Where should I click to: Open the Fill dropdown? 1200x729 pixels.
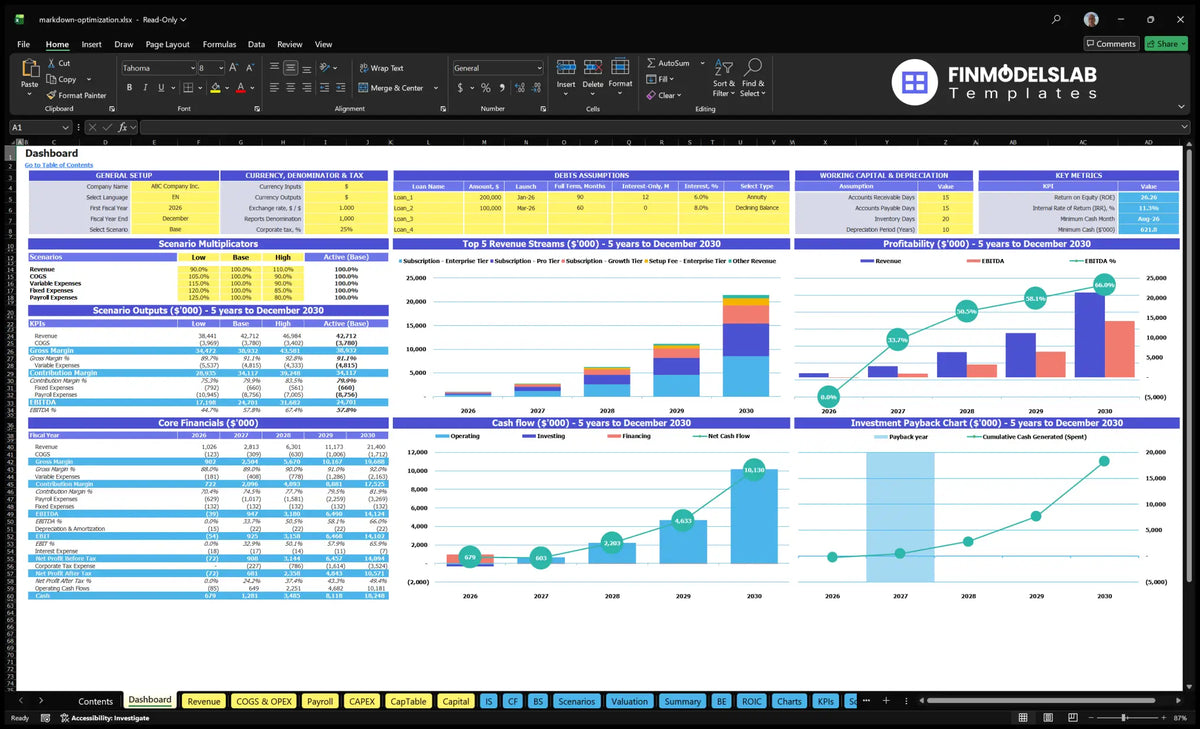tap(661, 79)
